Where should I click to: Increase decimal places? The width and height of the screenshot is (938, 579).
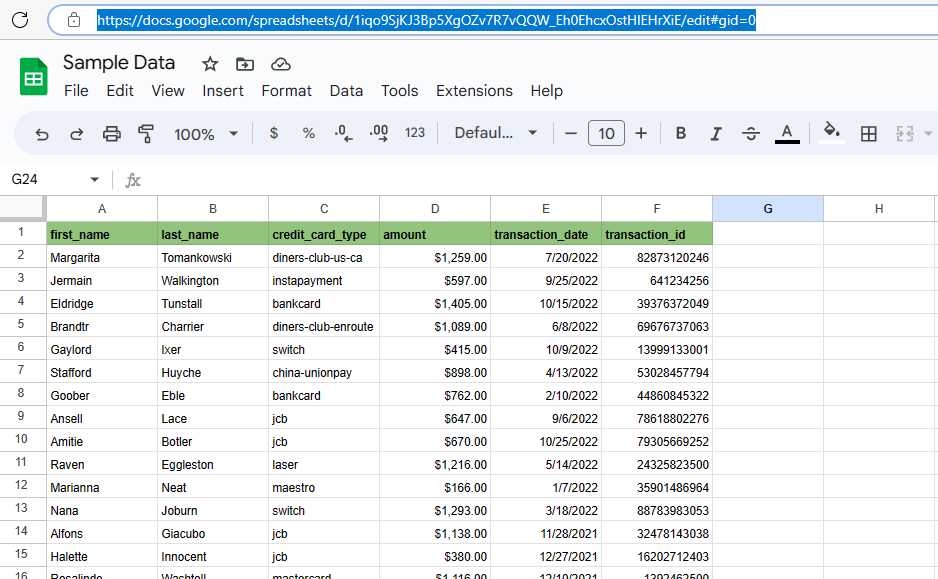point(379,133)
